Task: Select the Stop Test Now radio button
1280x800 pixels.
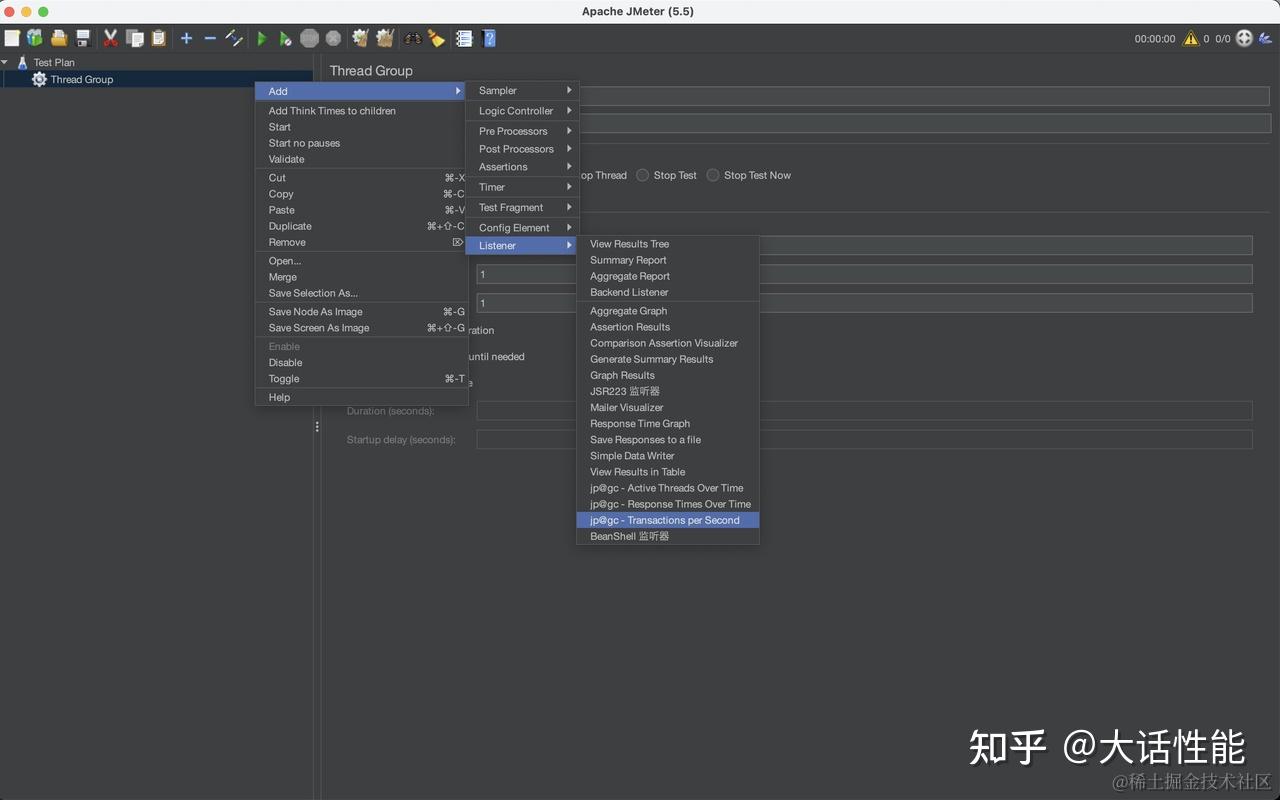Action: [x=713, y=175]
